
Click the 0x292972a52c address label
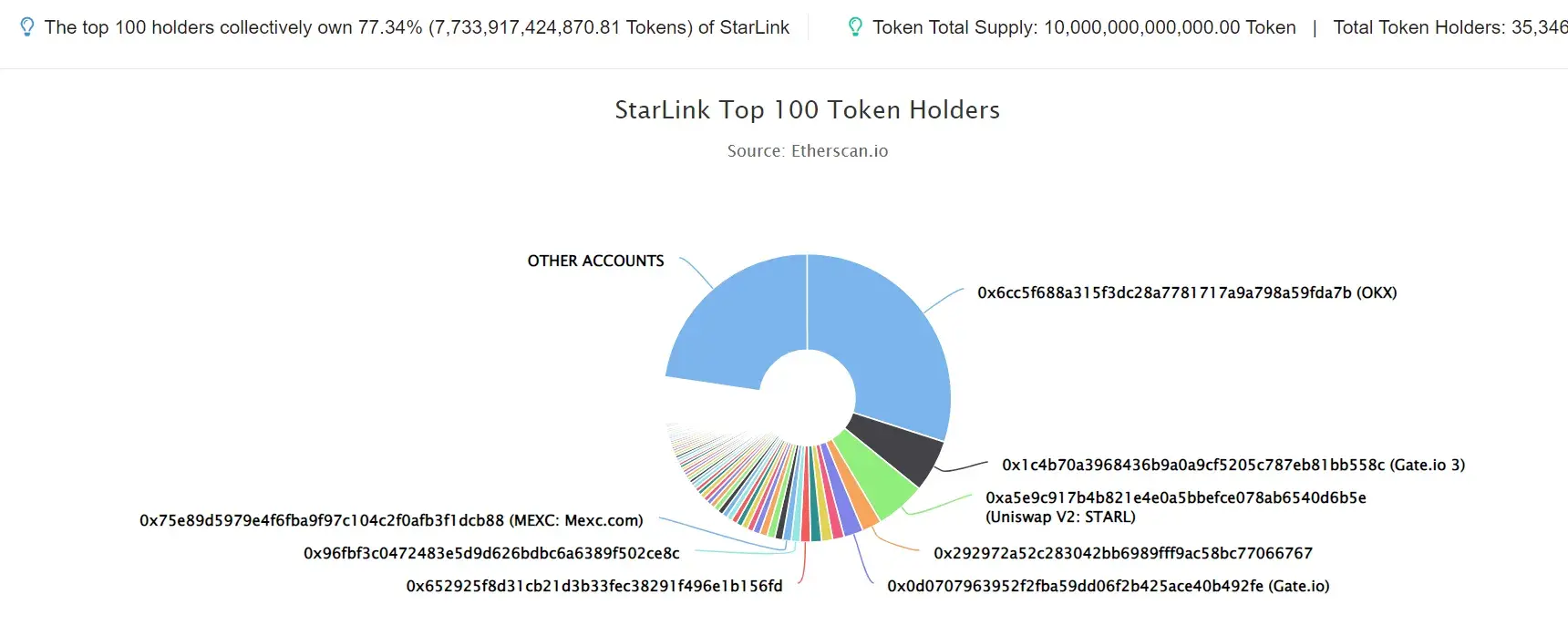click(1123, 553)
